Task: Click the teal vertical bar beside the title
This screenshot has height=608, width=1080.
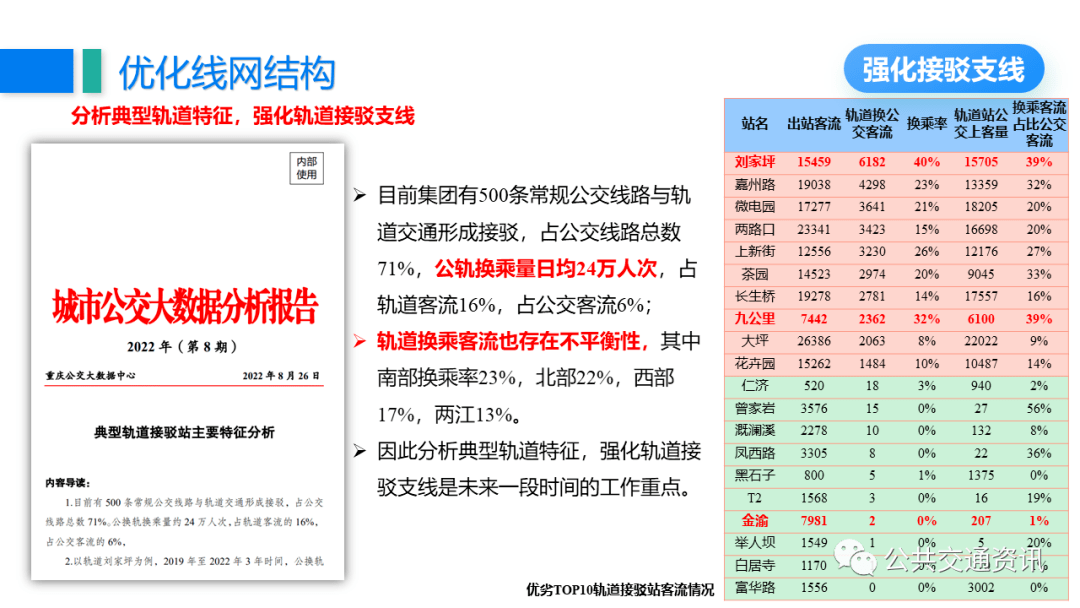Action: [x=91, y=70]
